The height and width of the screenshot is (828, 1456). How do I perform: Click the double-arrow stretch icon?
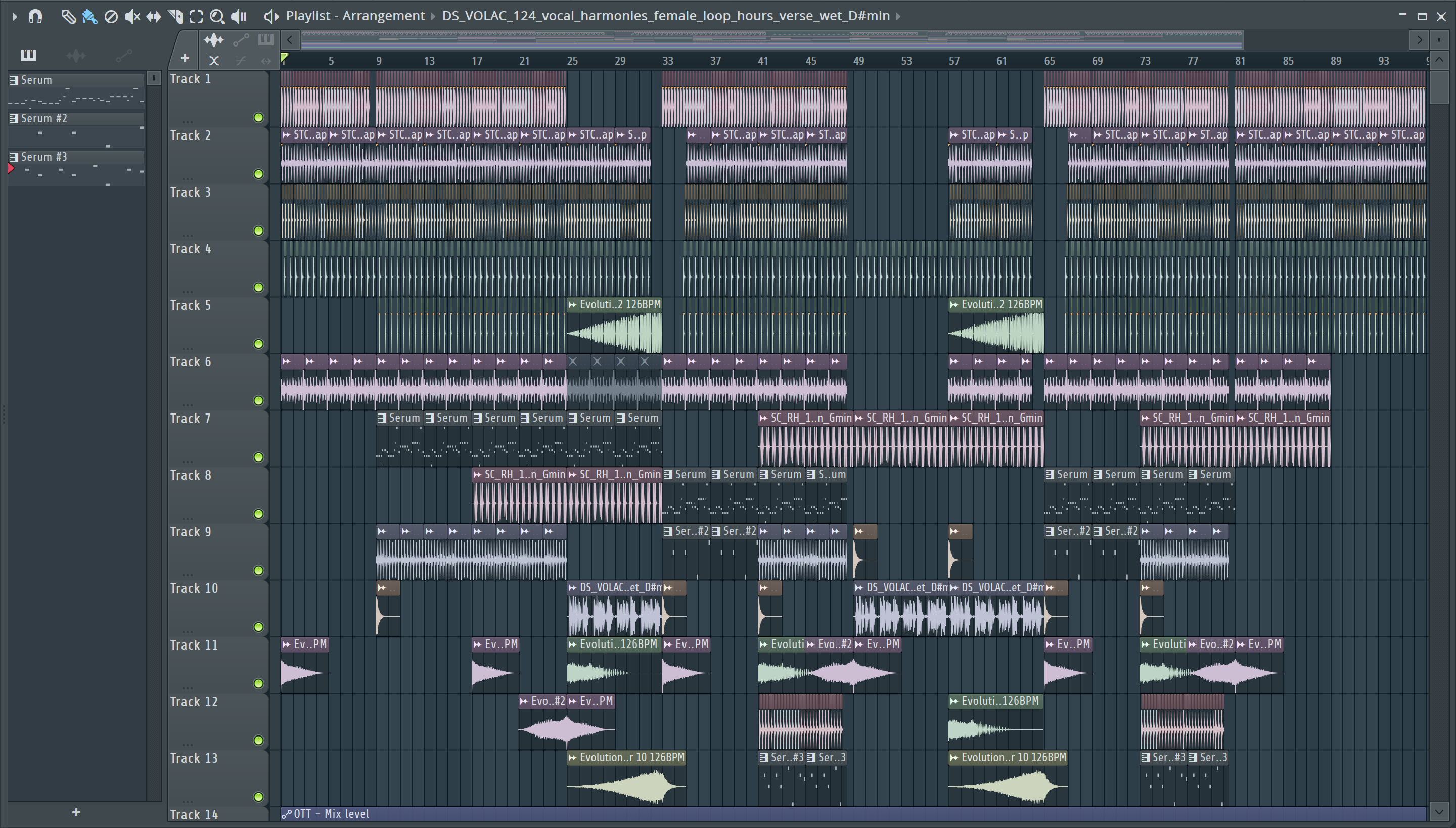pyautogui.click(x=265, y=60)
